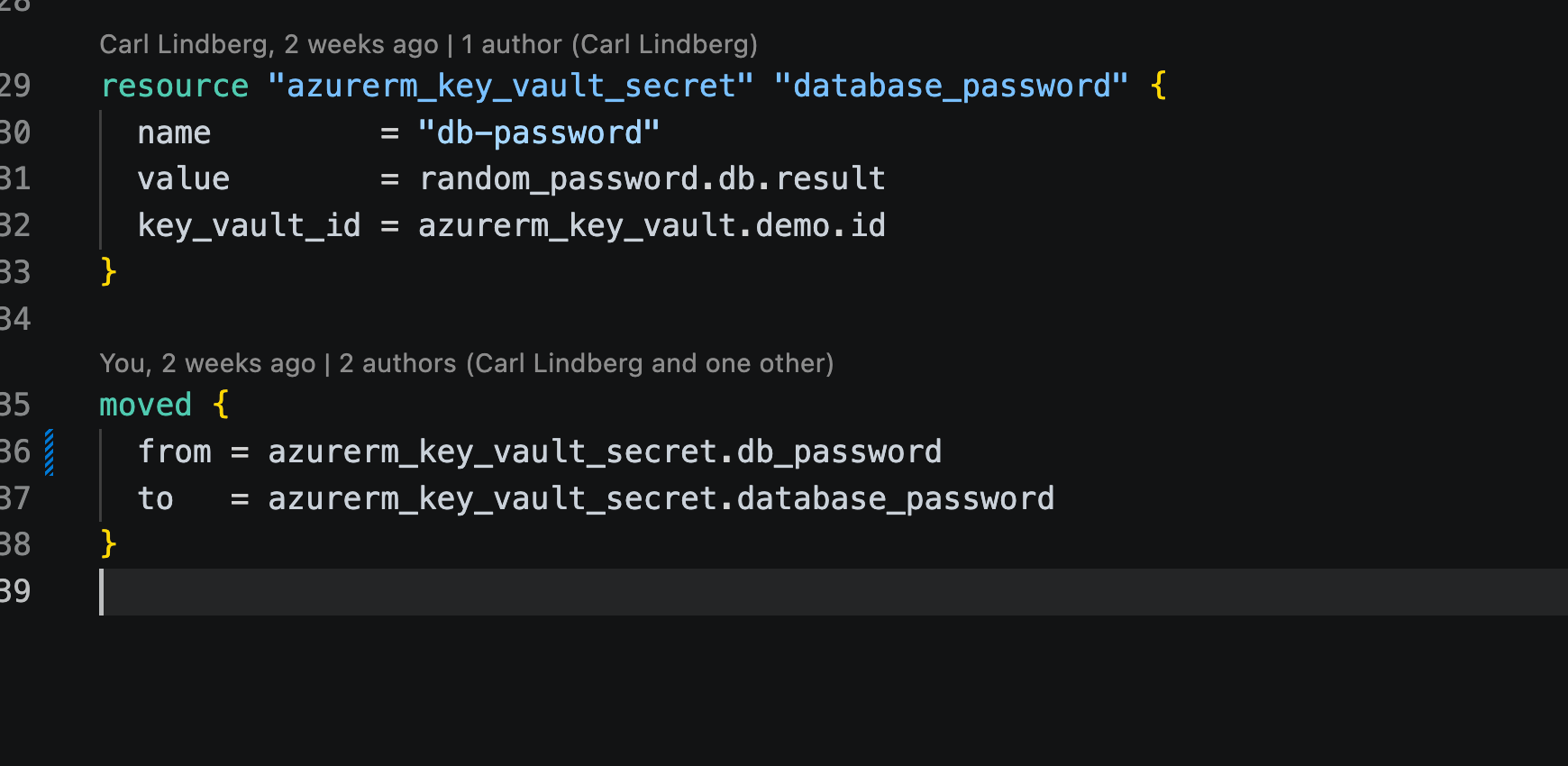Click the 'moved' keyword on line 35
This screenshot has height=766, width=1568.
[146, 405]
